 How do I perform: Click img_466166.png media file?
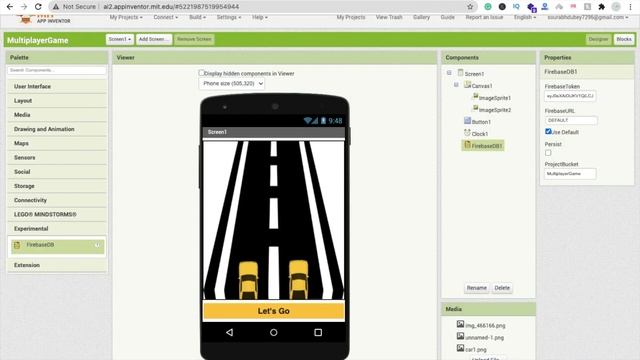point(485,325)
